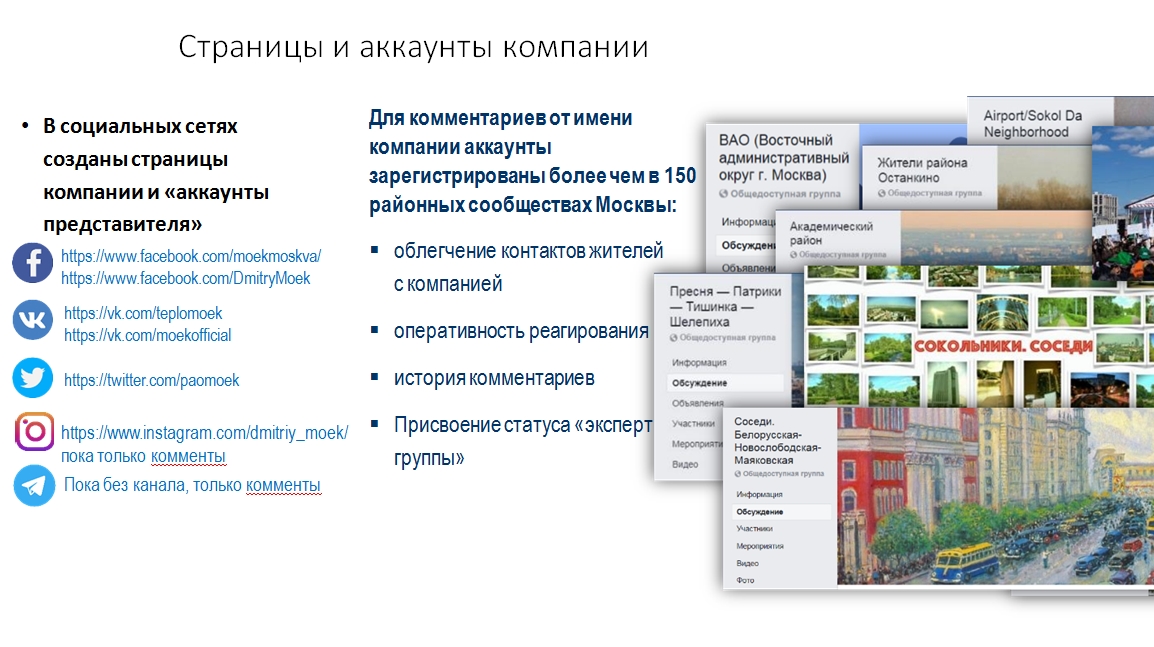Open Фото in the Соседи Белорусская group menu
This screenshot has width=1154, height=647.
(x=746, y=580)
